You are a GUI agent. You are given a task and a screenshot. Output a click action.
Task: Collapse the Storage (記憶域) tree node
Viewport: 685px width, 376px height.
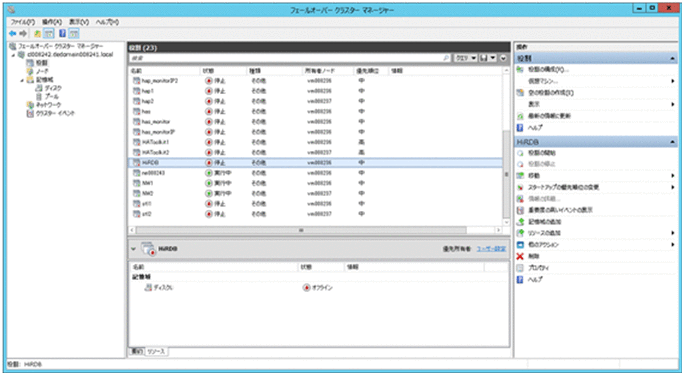pos(22,80)
